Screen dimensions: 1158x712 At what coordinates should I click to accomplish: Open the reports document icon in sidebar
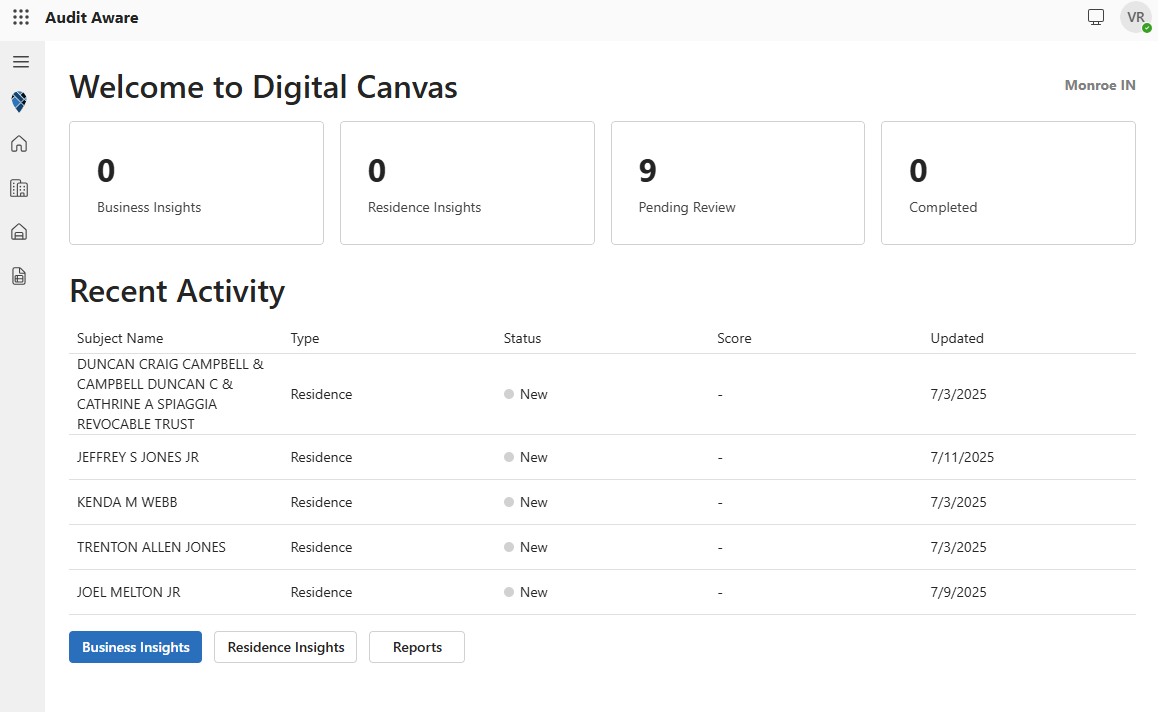pyautogui.click(x=19, y=276)
